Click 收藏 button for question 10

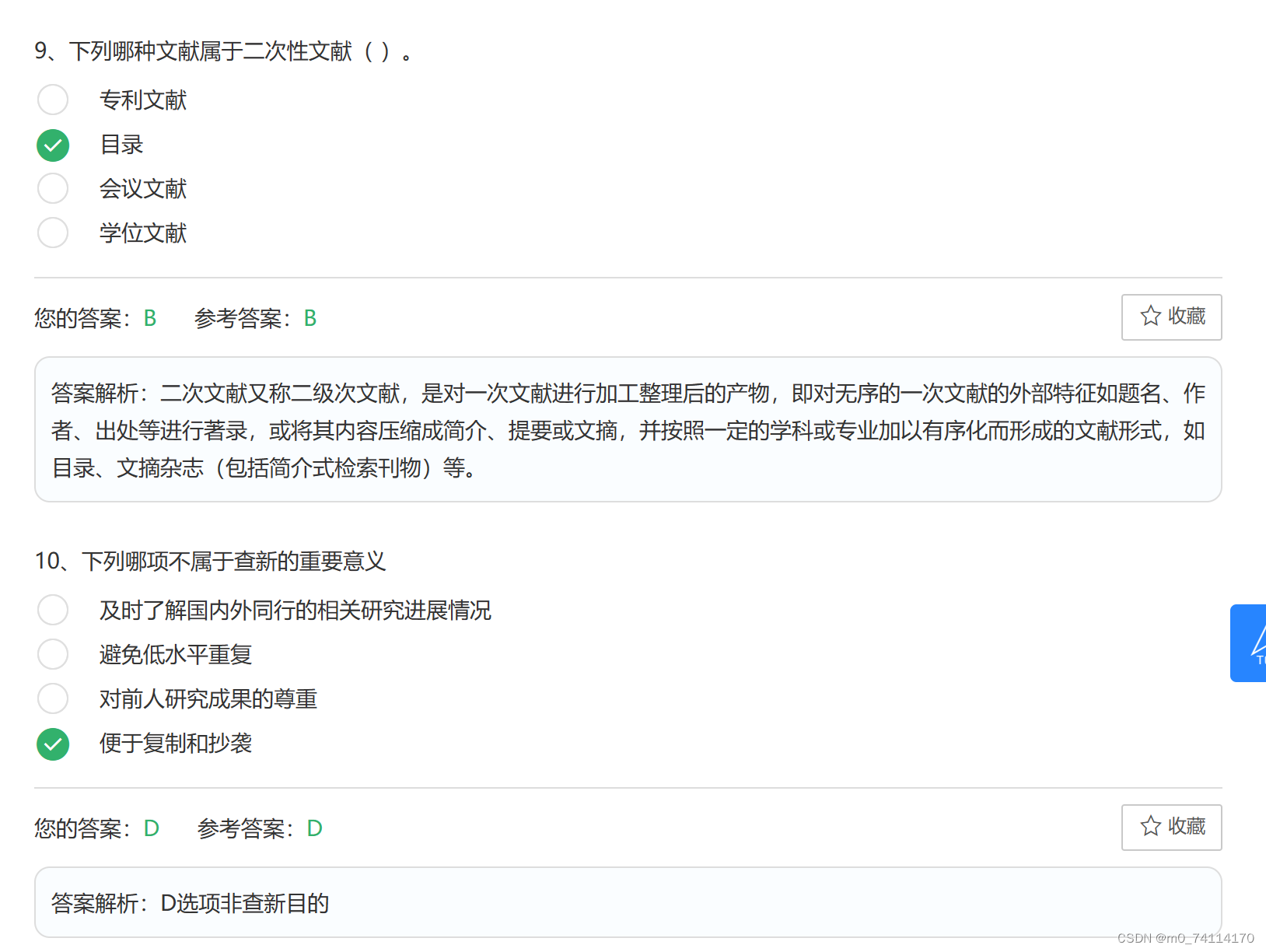point(1171,827)
